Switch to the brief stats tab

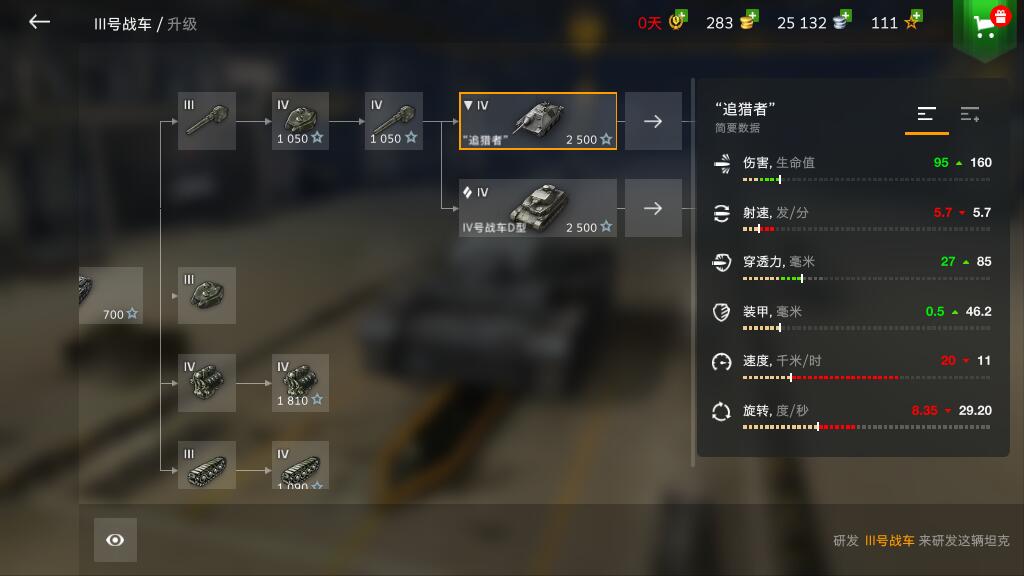point(926,115)
